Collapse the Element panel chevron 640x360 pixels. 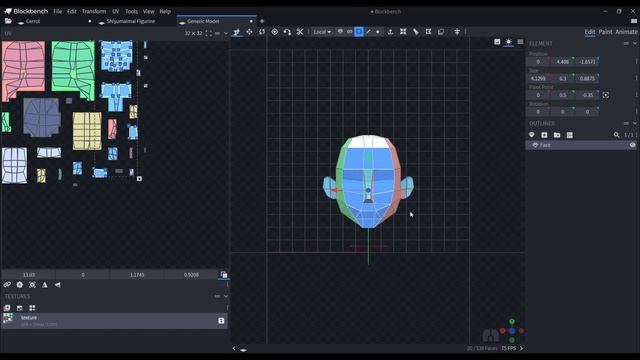[x=635, y=43]
